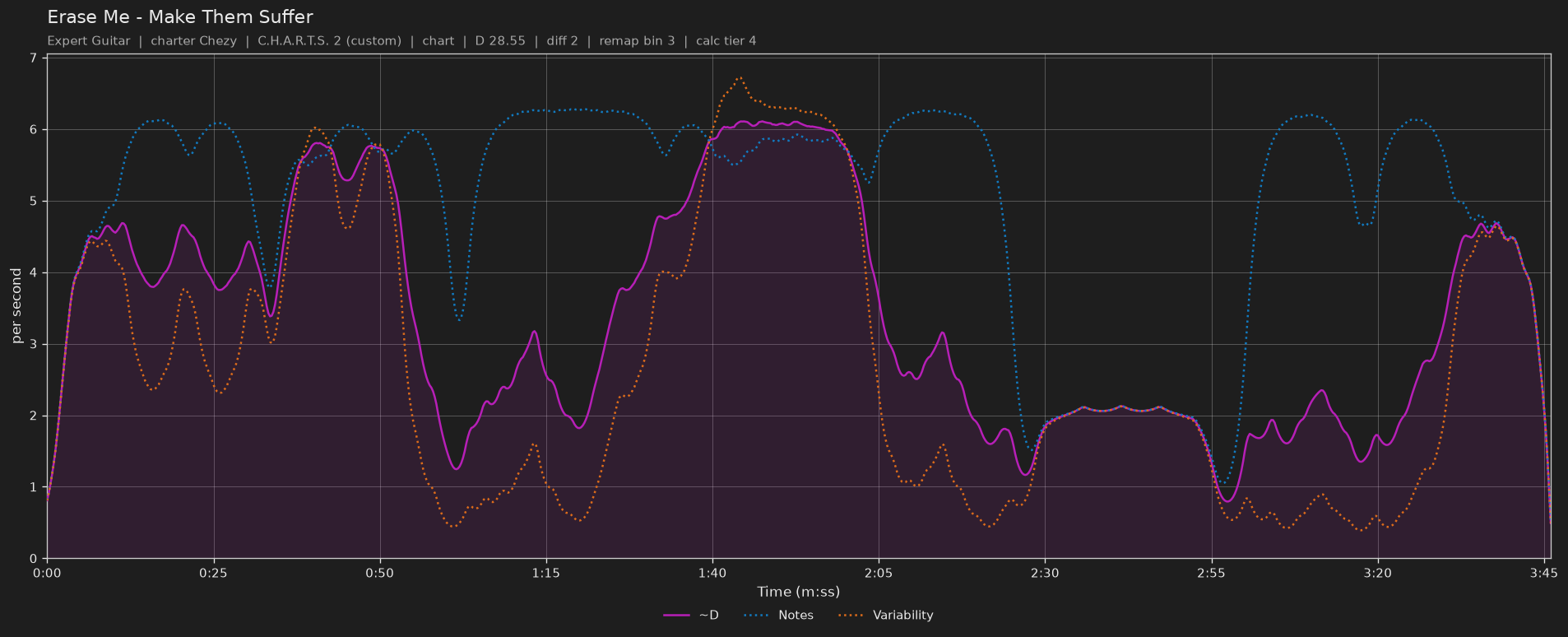The image size is (1568, 637).
Task: Click the "3:20" time tick label
Action: coord(1378,574)
